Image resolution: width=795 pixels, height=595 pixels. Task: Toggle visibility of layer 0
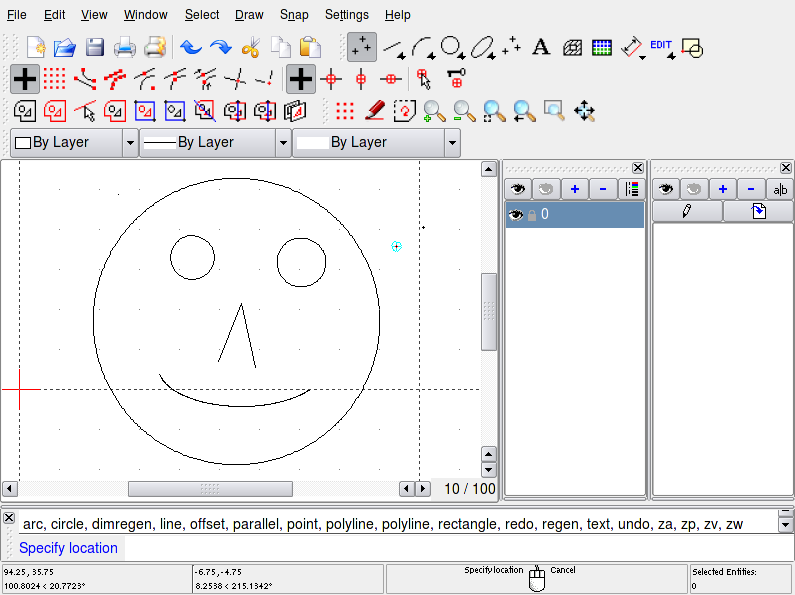point(516,214)
